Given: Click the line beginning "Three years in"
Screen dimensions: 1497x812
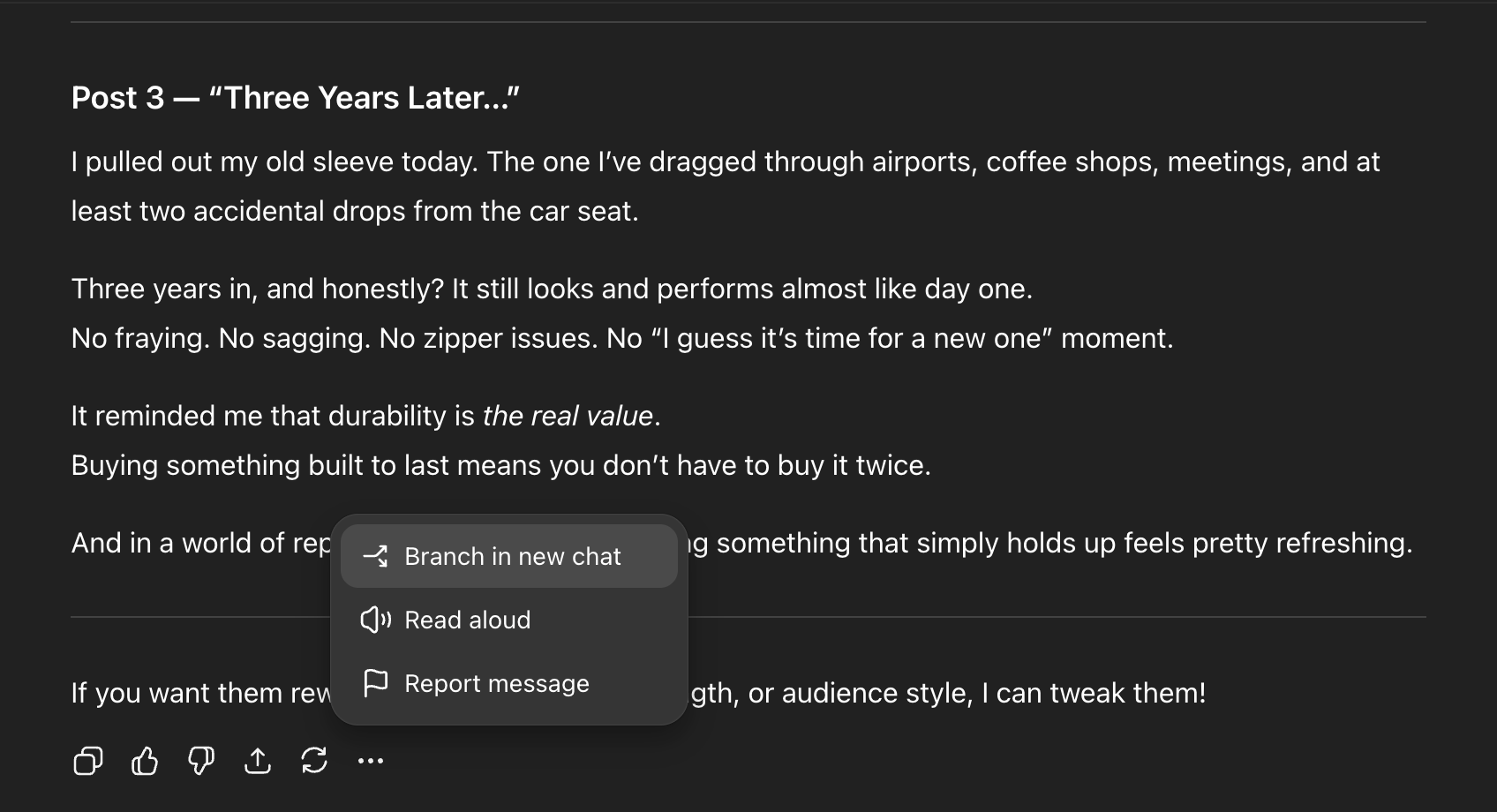Looking at the screenshot, I should pyautogui.click(x=551, y=289).
